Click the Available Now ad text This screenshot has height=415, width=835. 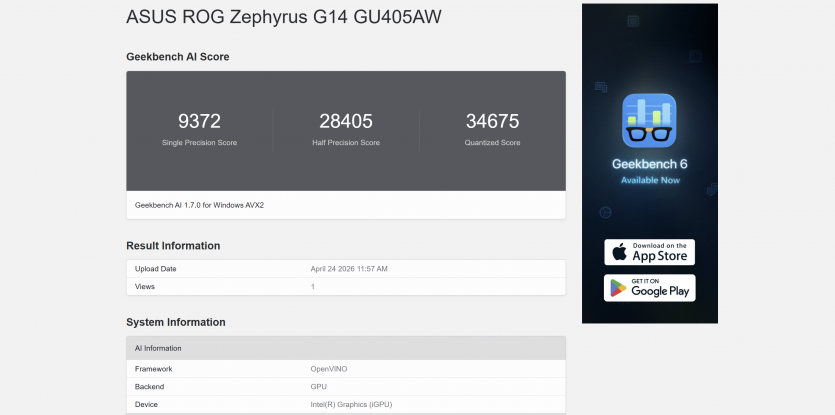(650, 180)
